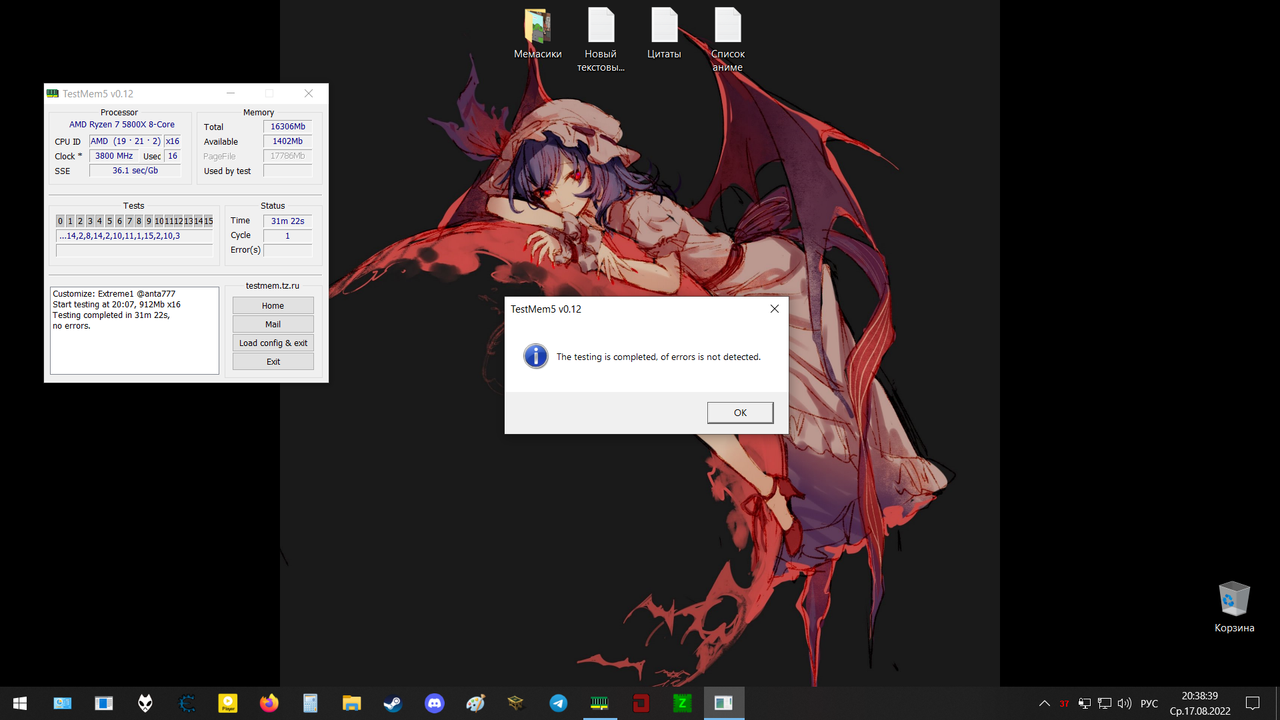Click the Exit button in TestMem5
1280x720 pixels.
[x=273, y=361]
